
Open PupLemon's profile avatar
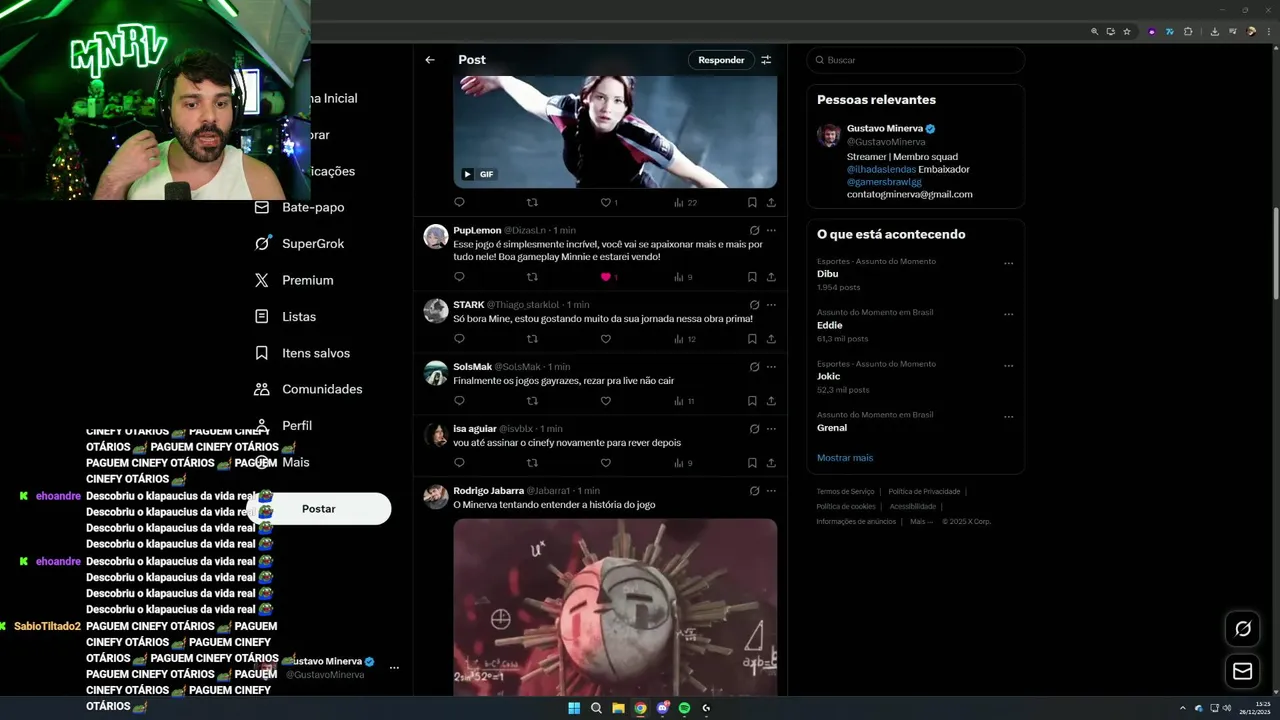point(436,236)
